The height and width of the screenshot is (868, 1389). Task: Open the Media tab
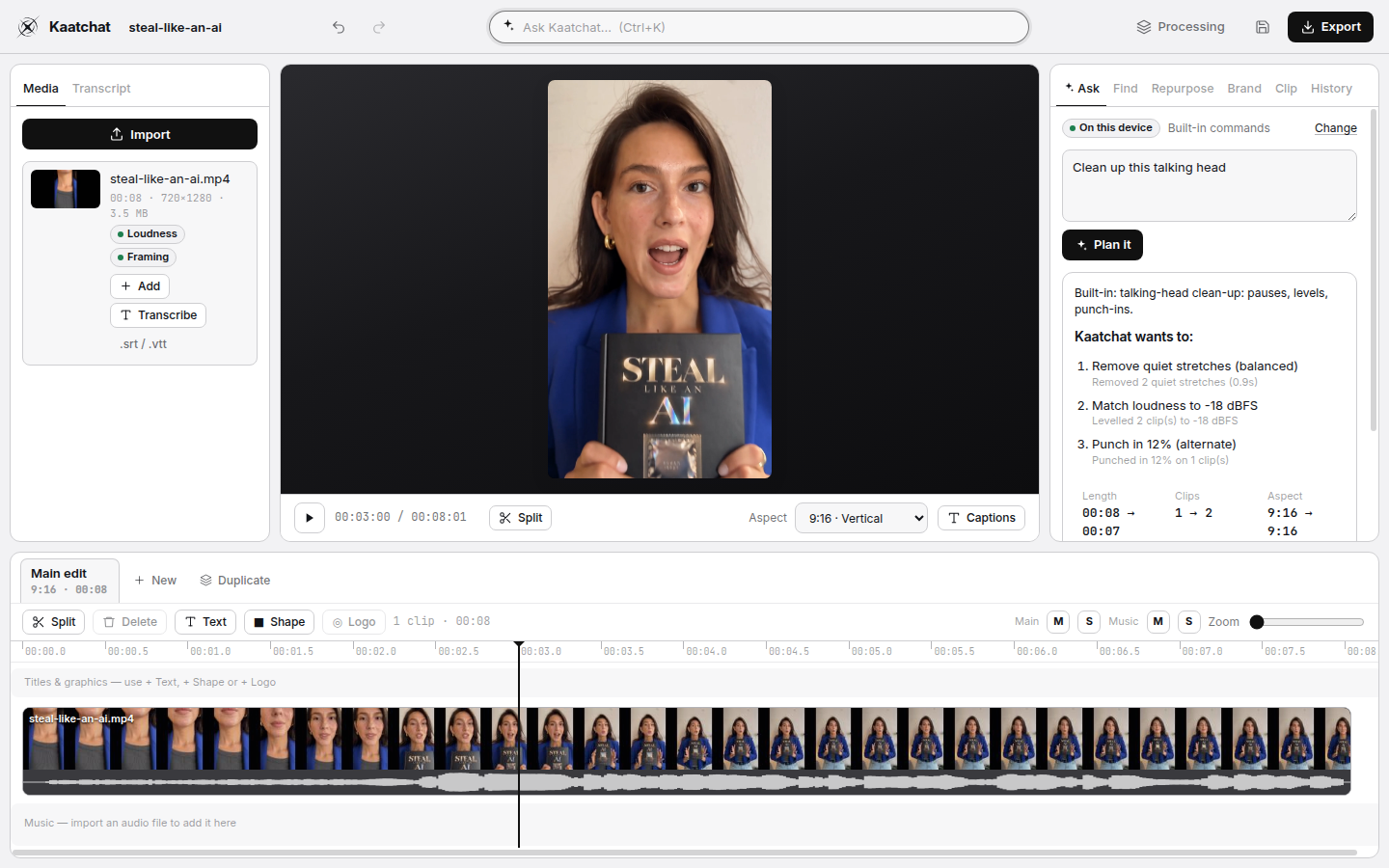coord(41,89)
